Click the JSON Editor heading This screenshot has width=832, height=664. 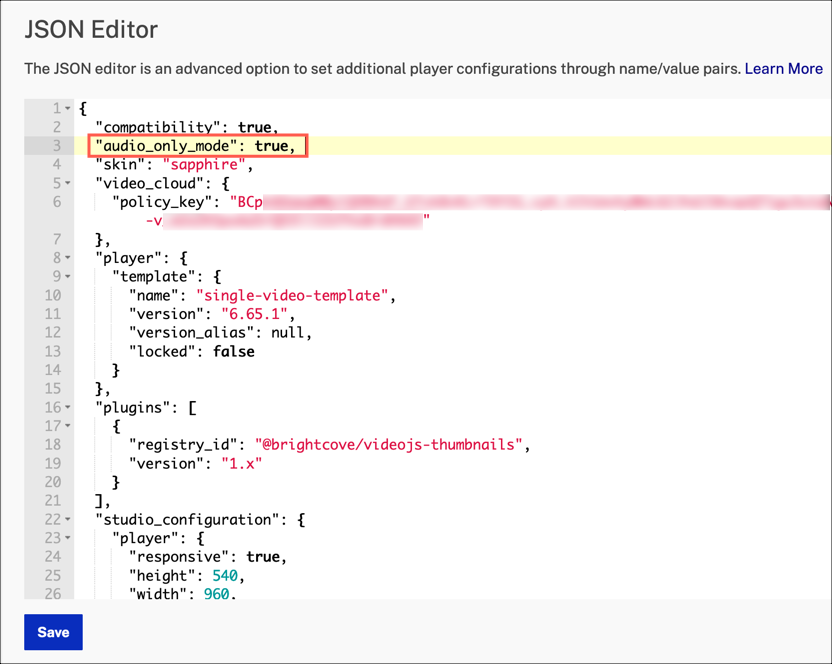(x=91, y=29)
